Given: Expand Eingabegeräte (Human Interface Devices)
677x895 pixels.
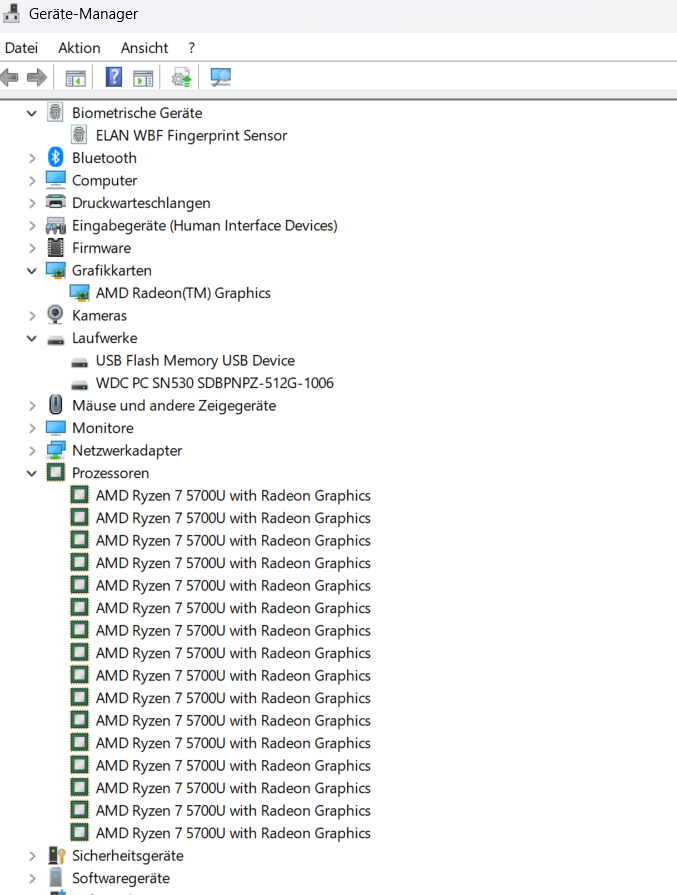Looking at the screenshot, I should coord(32,226).
